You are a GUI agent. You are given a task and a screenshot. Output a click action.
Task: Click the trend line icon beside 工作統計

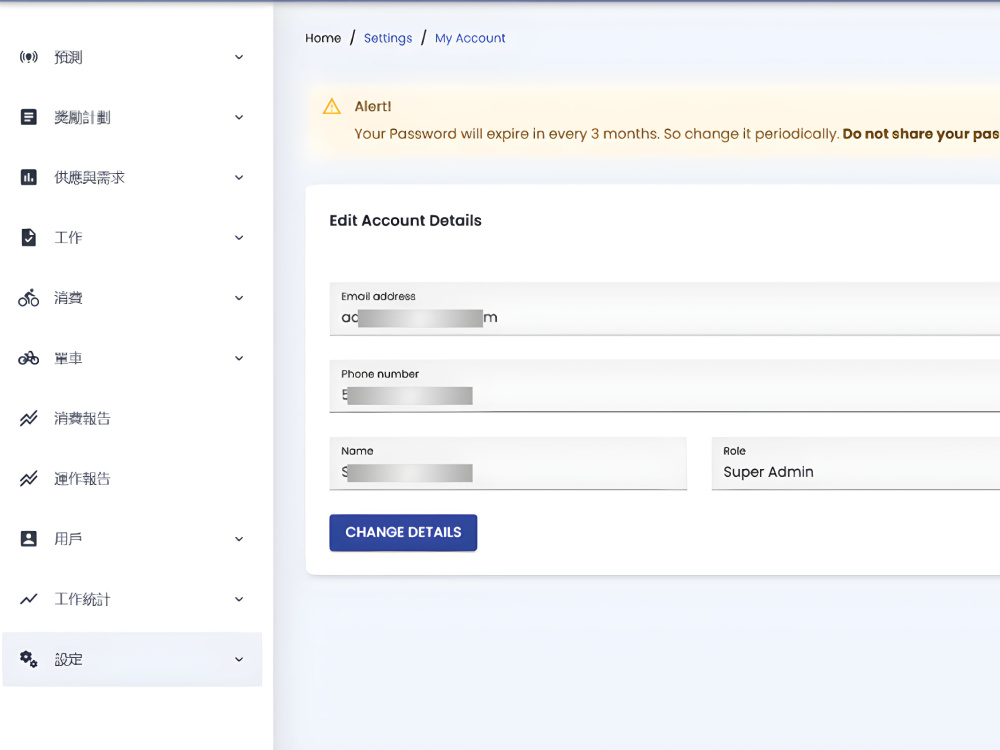click(29, 599)
